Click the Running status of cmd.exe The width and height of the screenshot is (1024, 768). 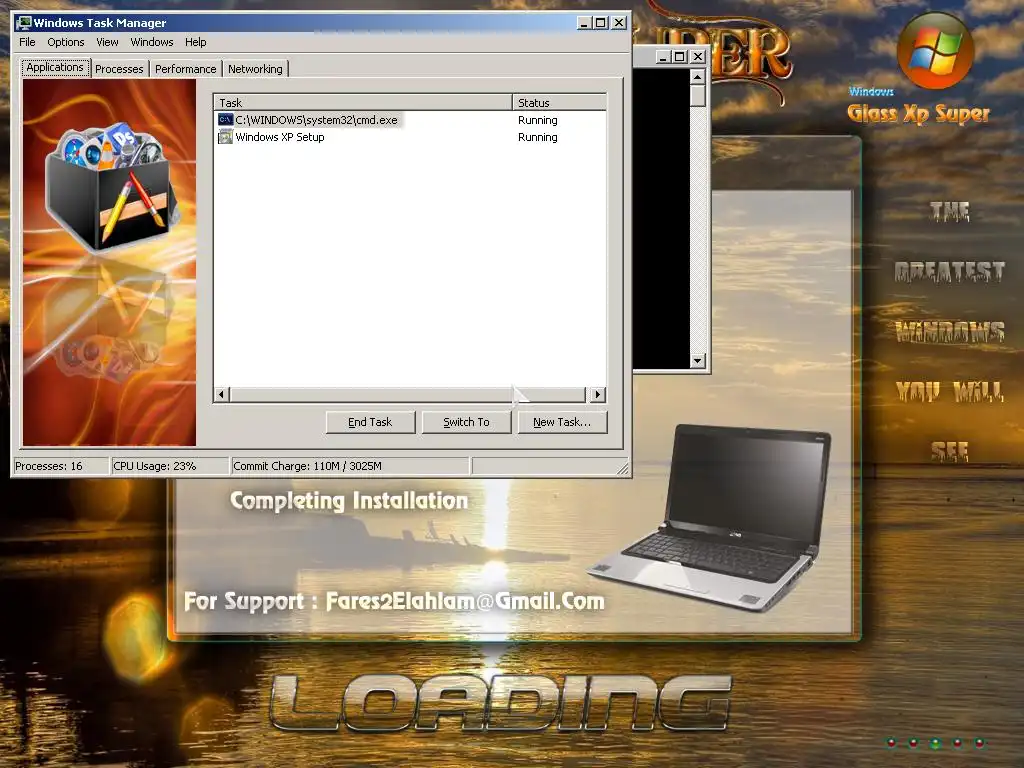pyautogui.click(x=537, y=120)
